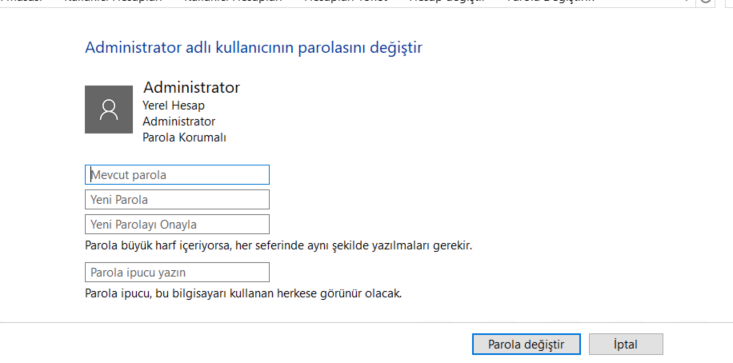Screen dimensions: 733x363
Task: Activate the Parola ipucu yazın field
Action: 177,272
